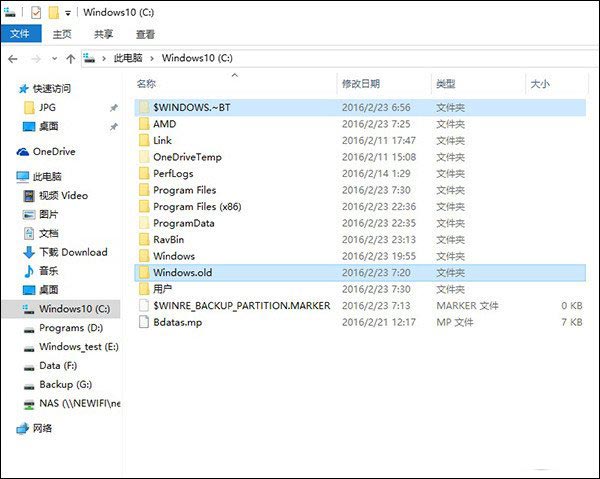The width and height of the screenshot is (600, 479).
Task: Click the PerfLogs folder icon
Action: (144, 174)
